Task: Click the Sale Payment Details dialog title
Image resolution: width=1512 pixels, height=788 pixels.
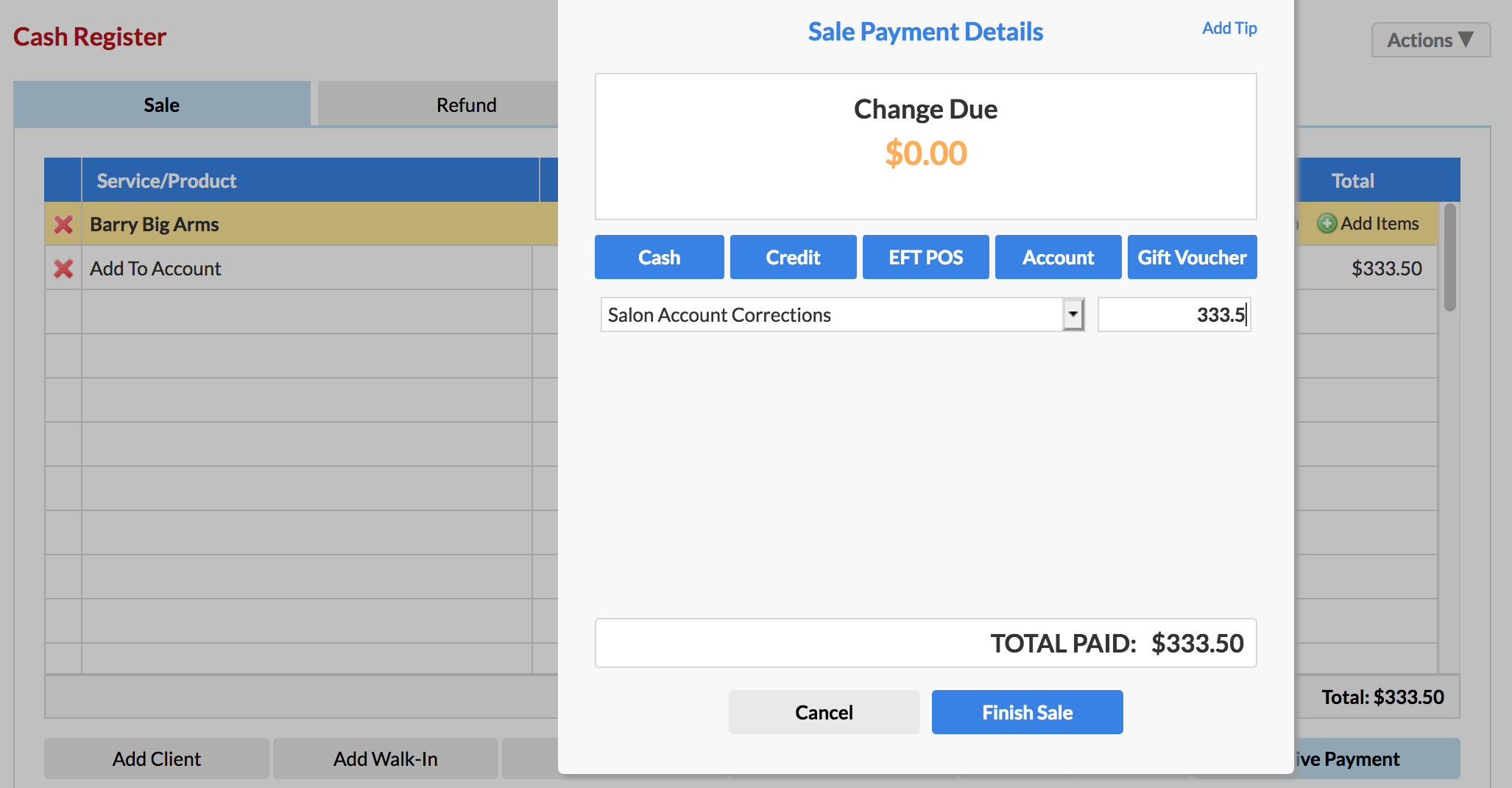Action: point(925,32)
